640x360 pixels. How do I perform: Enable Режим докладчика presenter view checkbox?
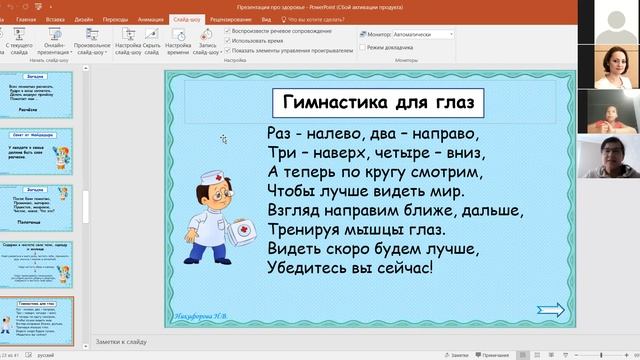(x=362, y=47)
